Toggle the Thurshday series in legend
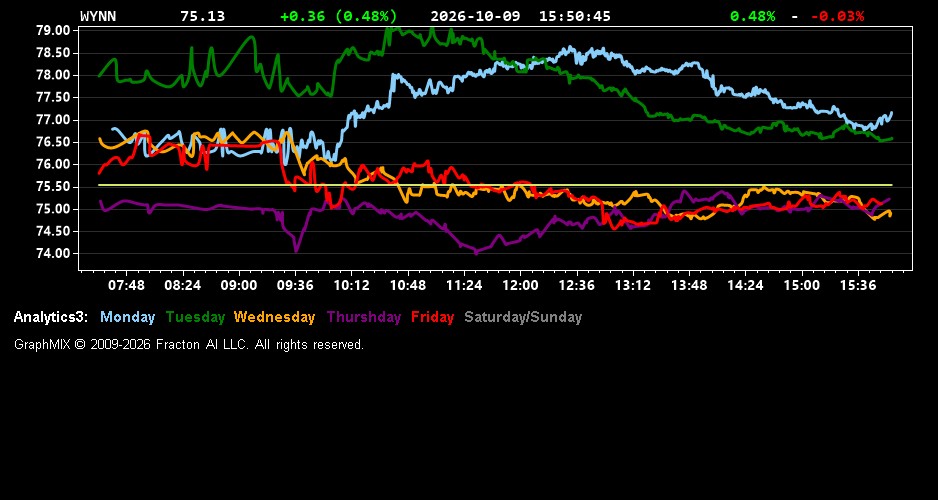Screen dimensions: 938x500 tap(364, 318)
